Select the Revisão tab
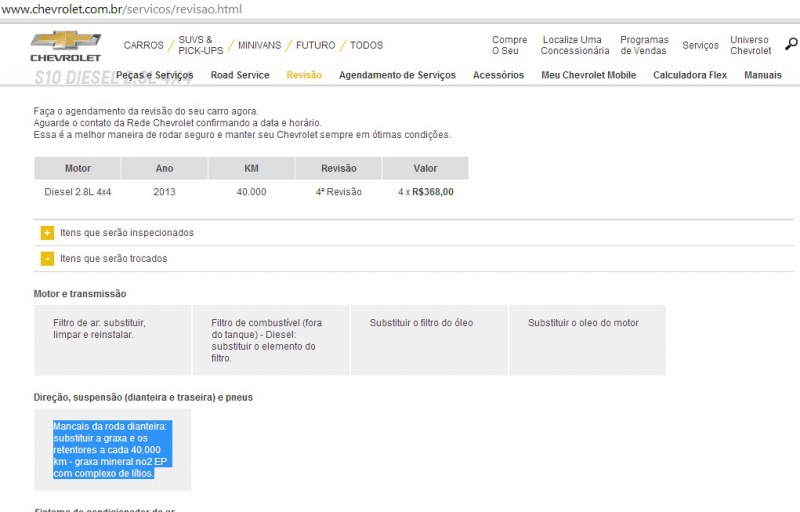The image size is (800, 512). [x=304, y=75]
